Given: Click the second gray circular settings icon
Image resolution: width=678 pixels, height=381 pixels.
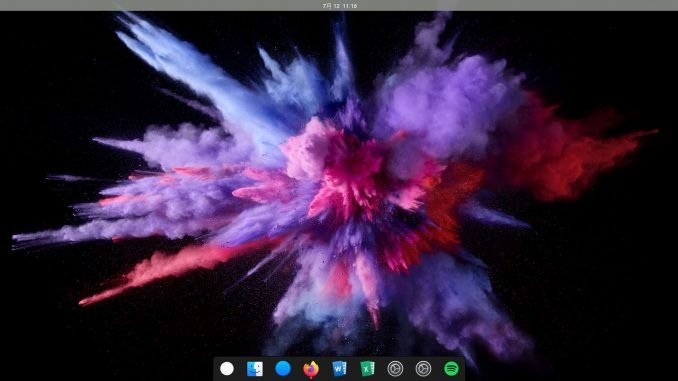Looking at the screenshot, I should 423,368.
